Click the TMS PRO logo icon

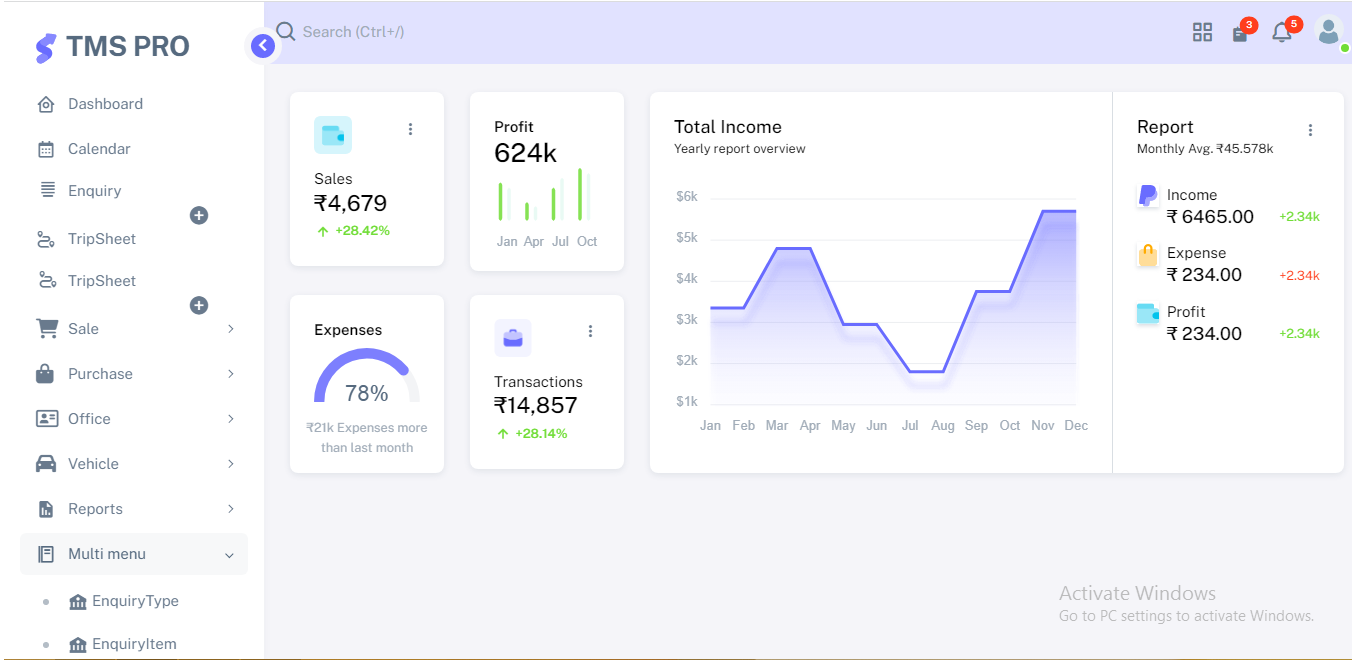tap(45, 47)
